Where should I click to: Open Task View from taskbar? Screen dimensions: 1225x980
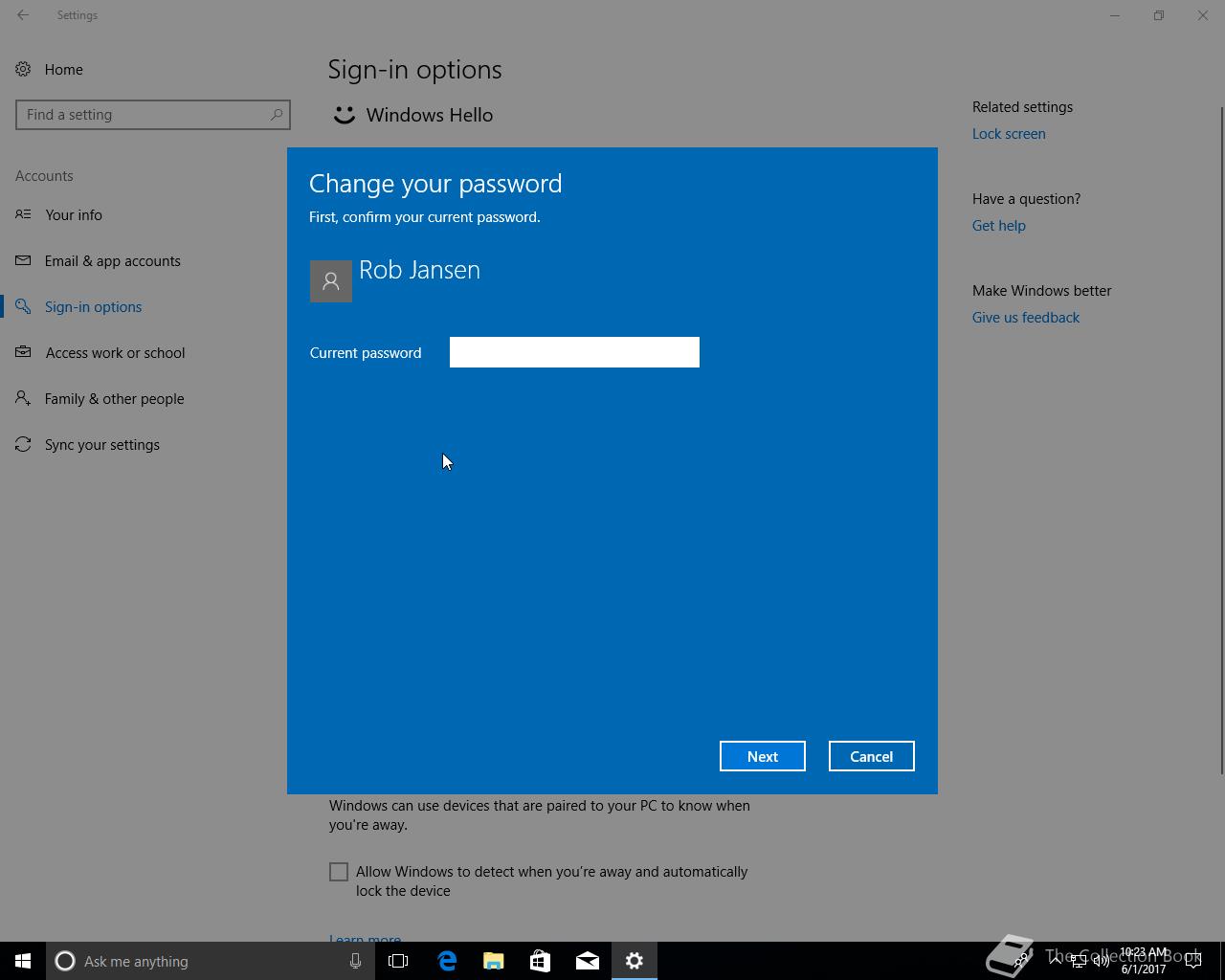[398, 961]
